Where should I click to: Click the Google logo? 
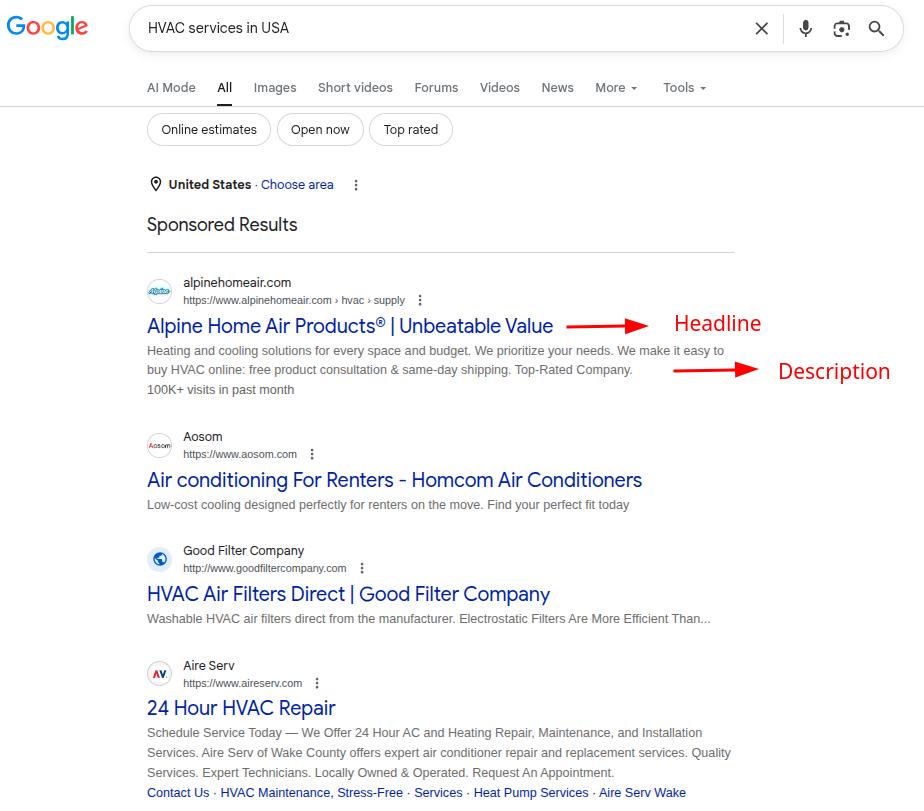coord(47,27)
